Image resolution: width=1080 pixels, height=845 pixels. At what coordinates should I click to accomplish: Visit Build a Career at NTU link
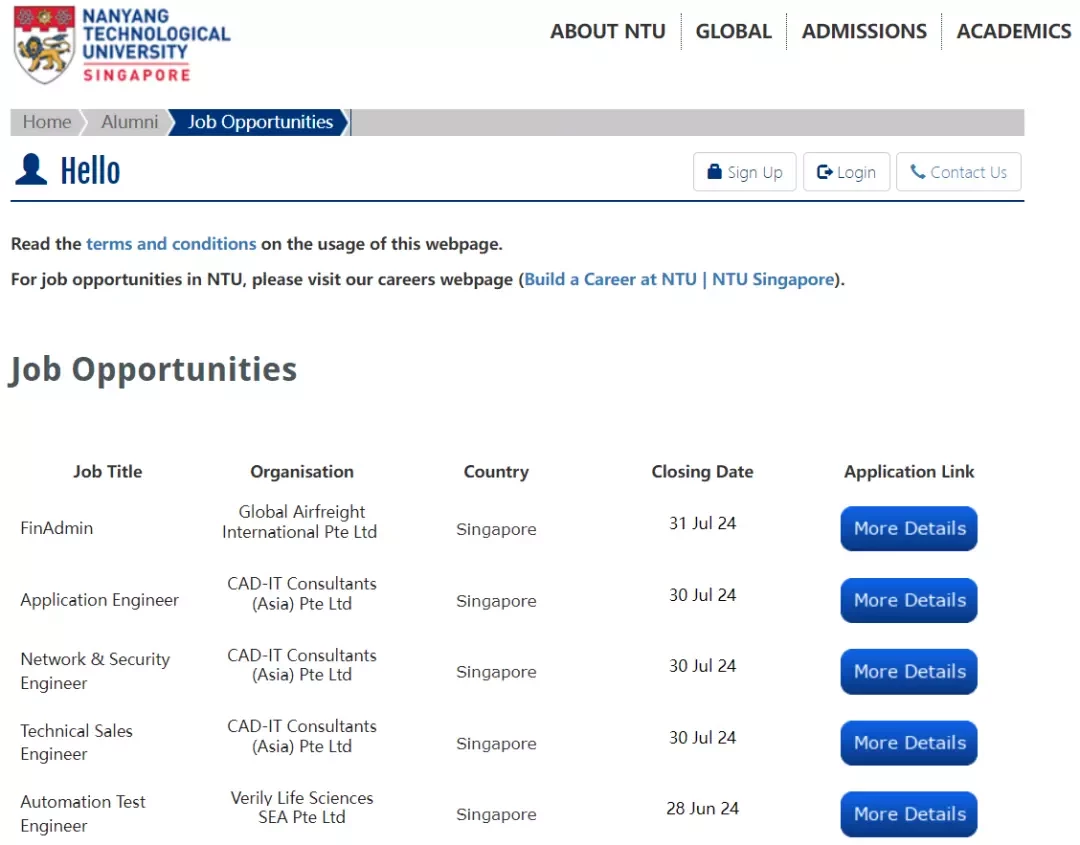(679, 279)
